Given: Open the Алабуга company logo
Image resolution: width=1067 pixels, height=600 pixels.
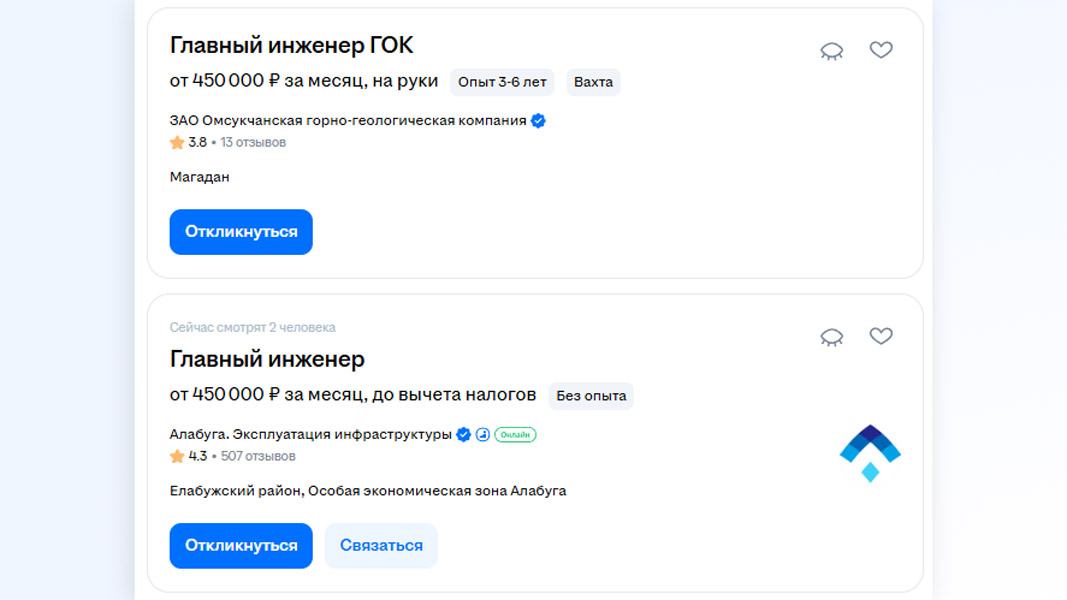Looking at the screenshot, I should click(869, 453).
